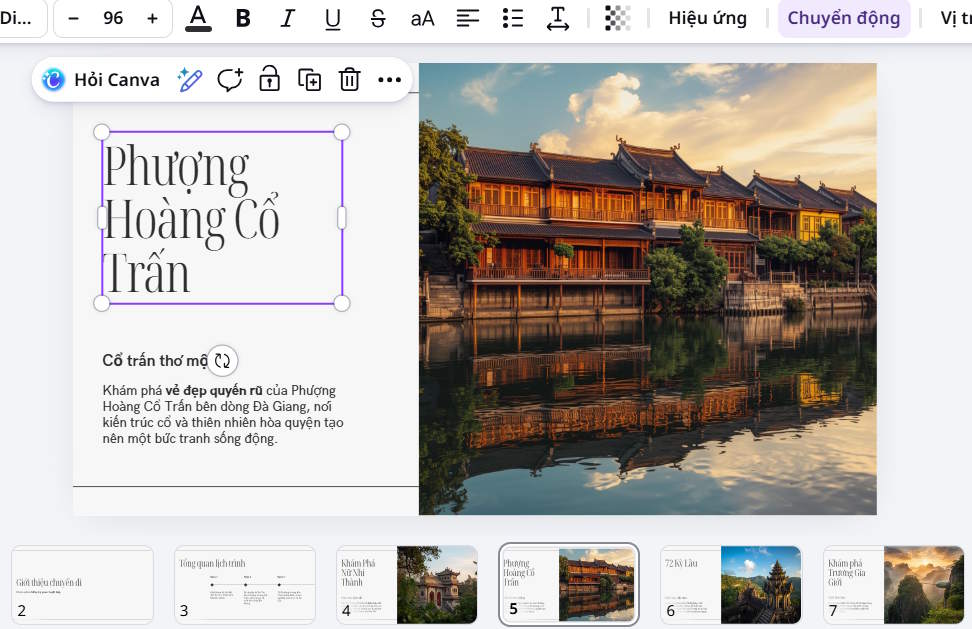This screenshot has width=972, height=629.
Task: Toggle bold formatting
Action: [242, 18]
